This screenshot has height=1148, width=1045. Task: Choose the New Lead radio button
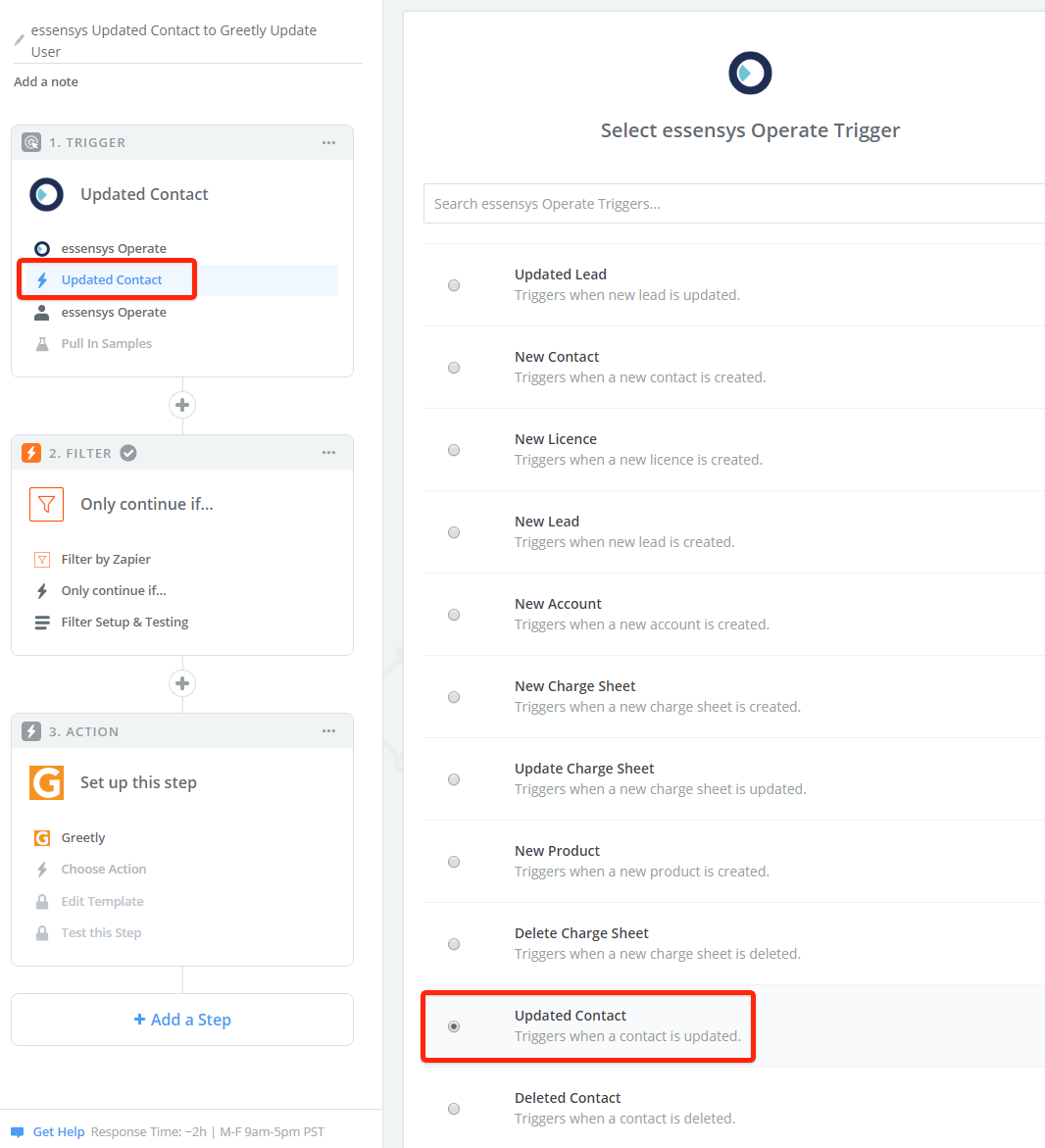pos(454,532)
